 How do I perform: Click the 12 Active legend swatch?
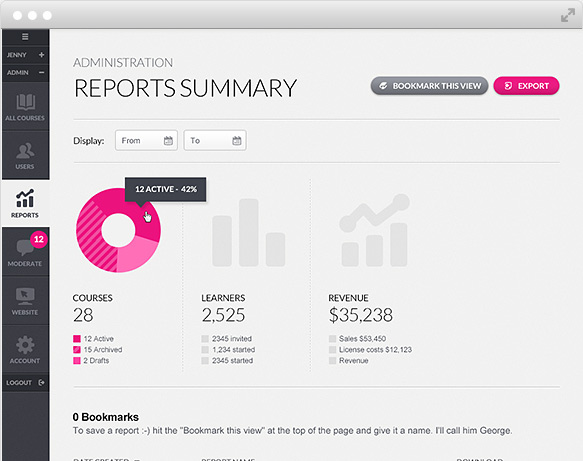[x=77, y=339]
